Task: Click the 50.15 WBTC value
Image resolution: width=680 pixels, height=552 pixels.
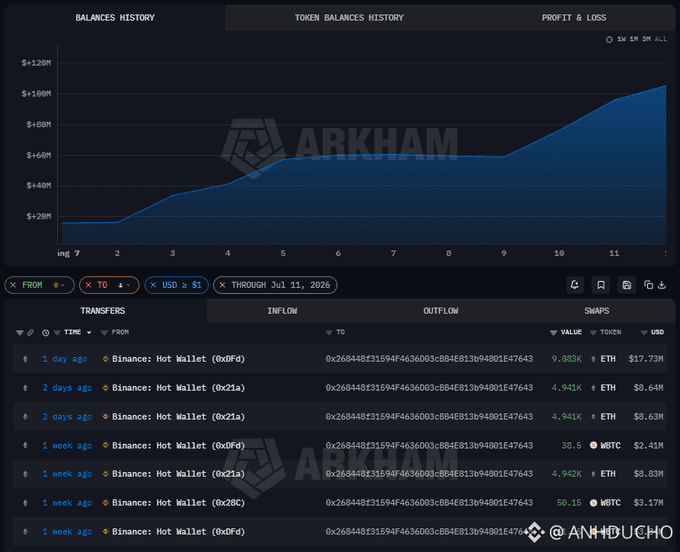Action: (x=569, y=503)
